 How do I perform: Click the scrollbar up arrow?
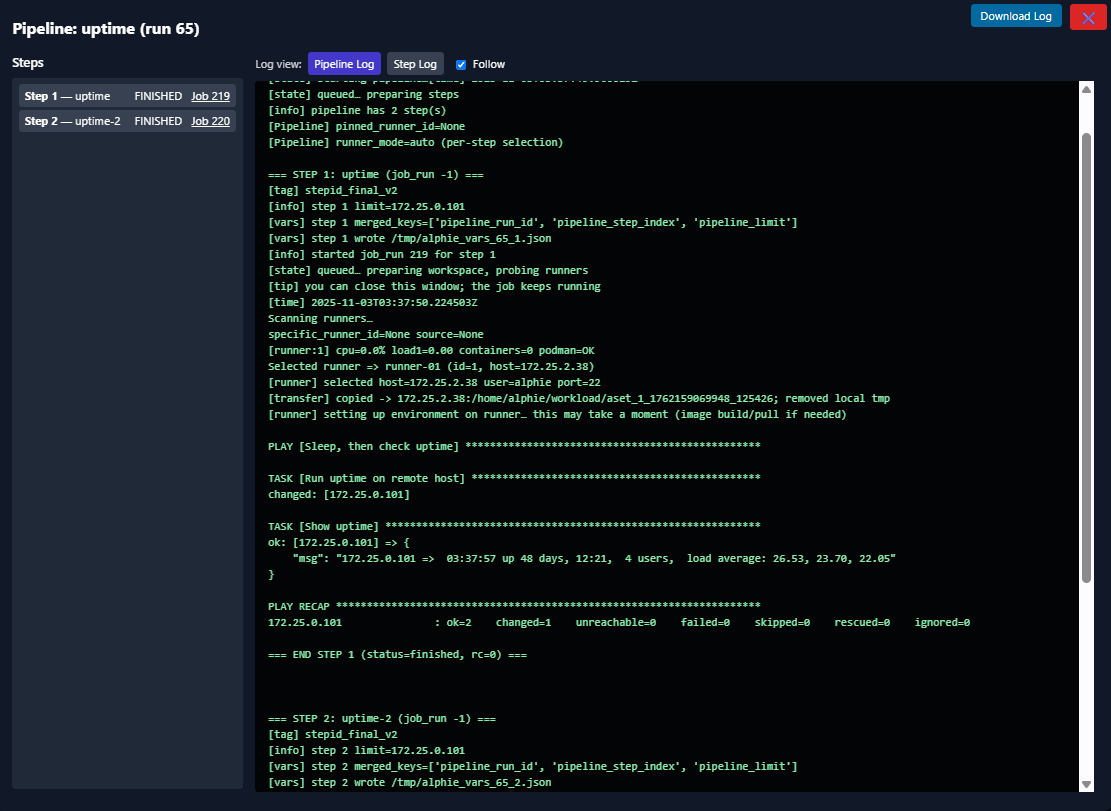(1086, 87)
